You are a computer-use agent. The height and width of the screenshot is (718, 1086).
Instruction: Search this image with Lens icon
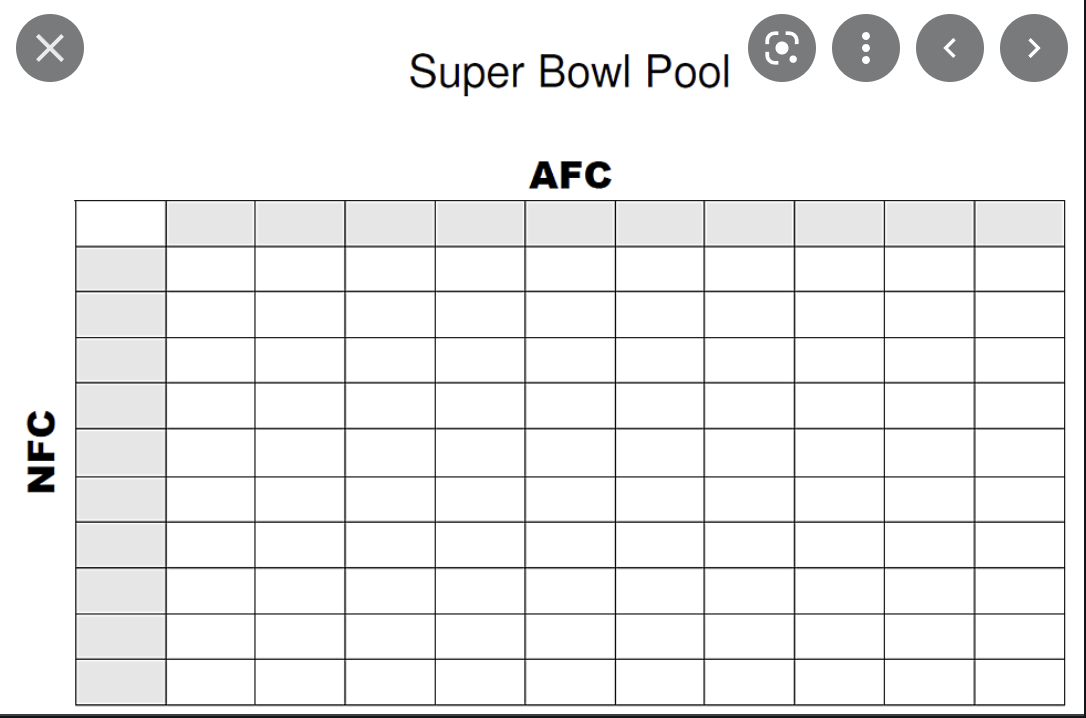[x=782, y=48]
